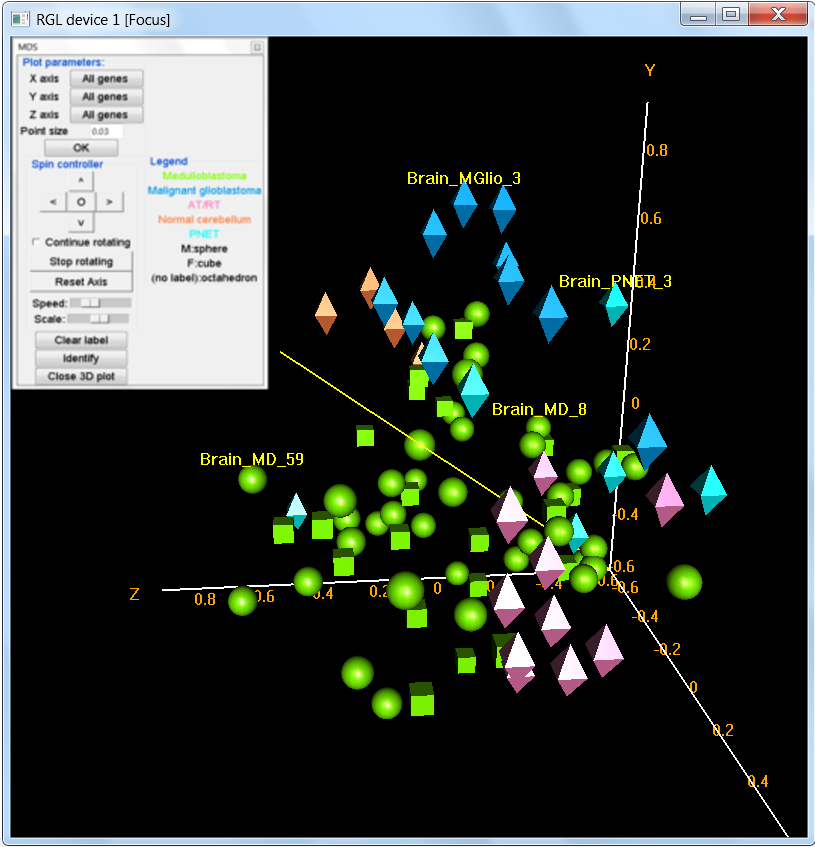Viewport: 815px width, 847px height.
Task: Open the Z axis All genes selector
Action: coord(105,115)
